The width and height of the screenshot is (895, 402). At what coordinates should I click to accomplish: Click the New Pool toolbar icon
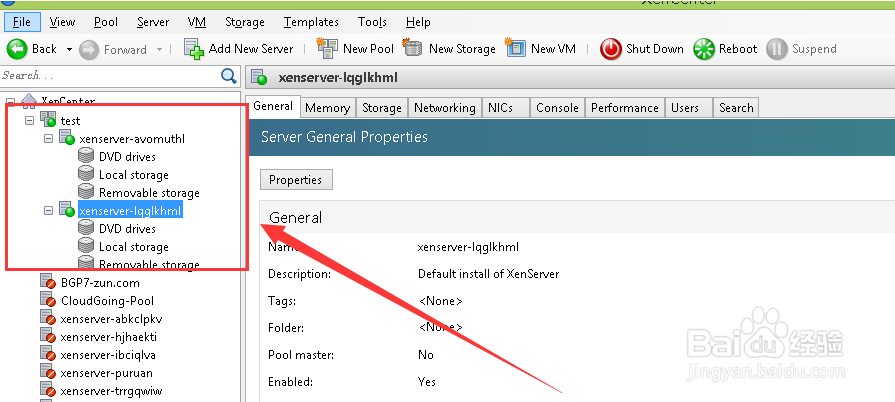point(327,49)
